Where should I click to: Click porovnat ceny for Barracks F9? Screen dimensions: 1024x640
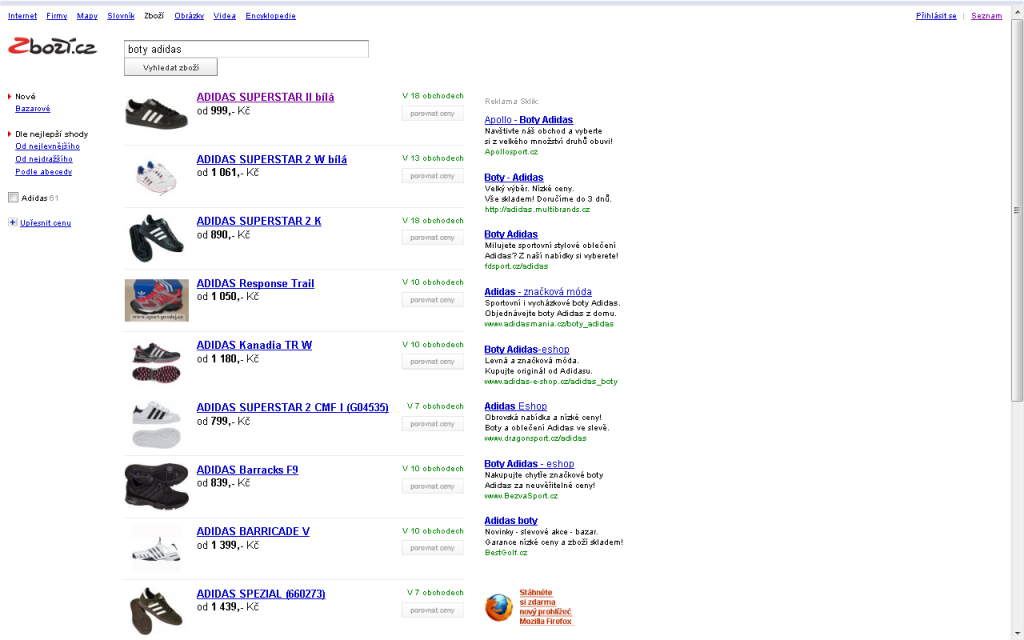click(432, 487)
